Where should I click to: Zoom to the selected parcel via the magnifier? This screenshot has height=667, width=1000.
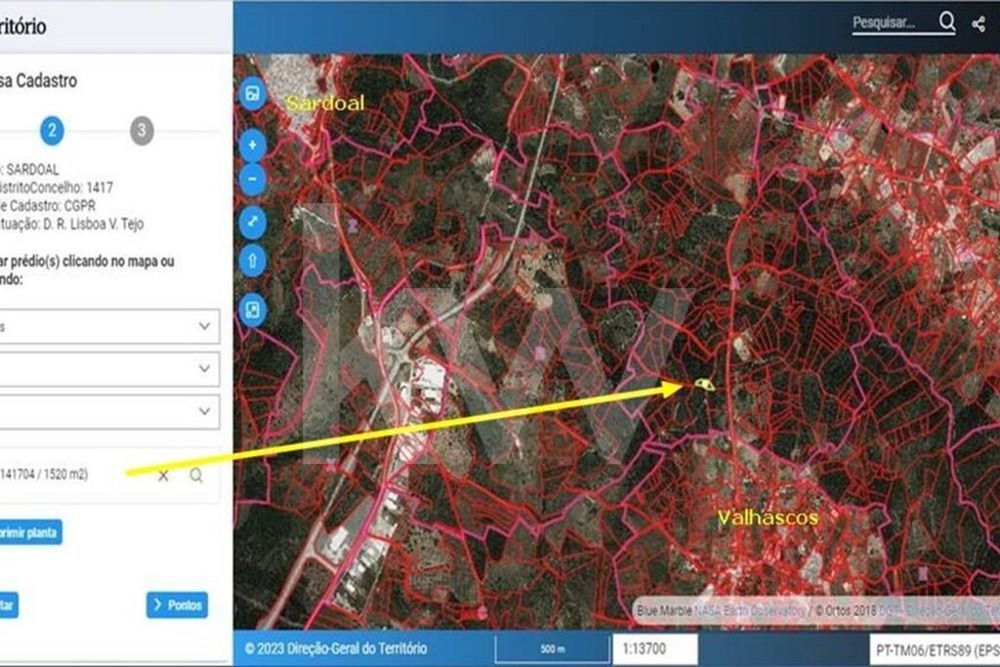click(x=196, y=475)
